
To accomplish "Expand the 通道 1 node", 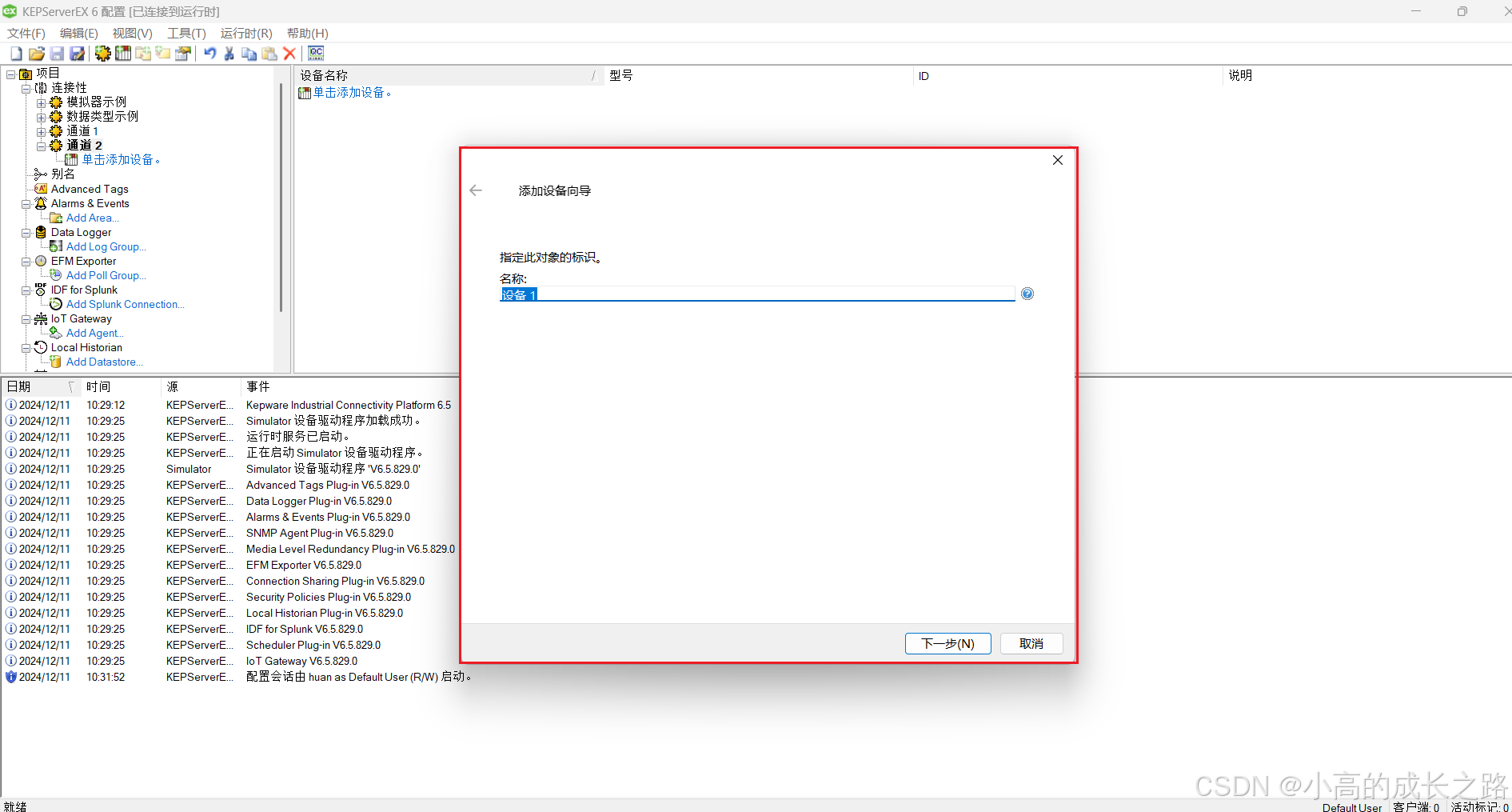I will pyautogui.click(x=42, y=131).
